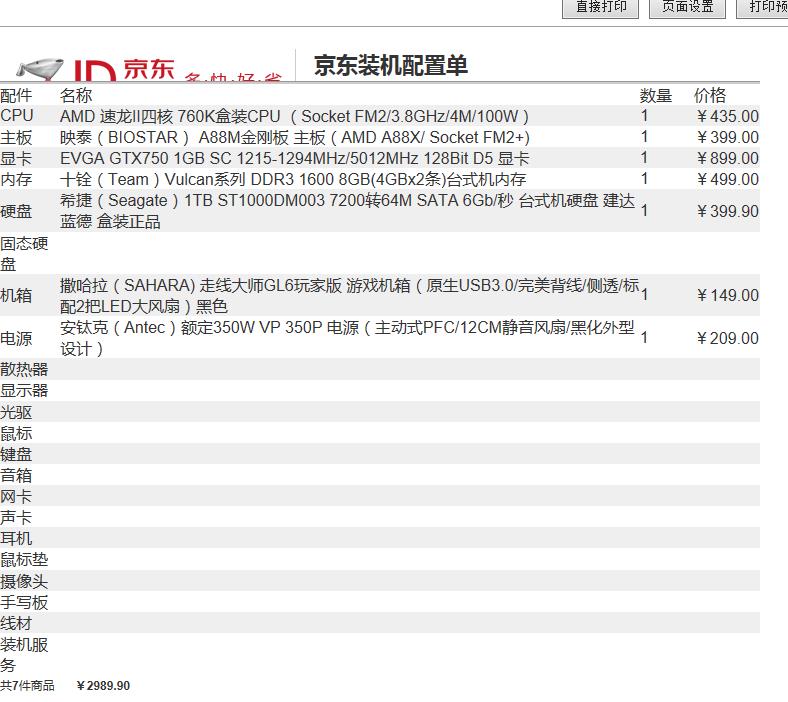Select the 内存 row label
Viewport: 788px width, 702px height.
click(x=16, y=179)
